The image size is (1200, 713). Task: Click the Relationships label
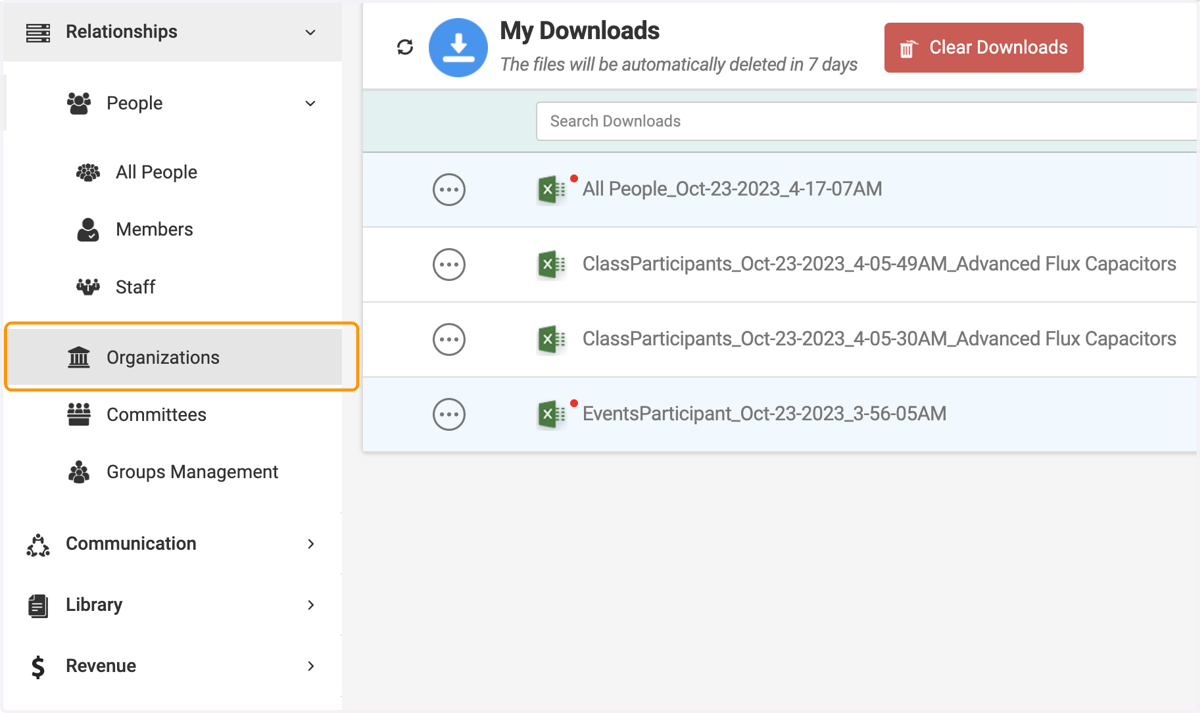121,32
